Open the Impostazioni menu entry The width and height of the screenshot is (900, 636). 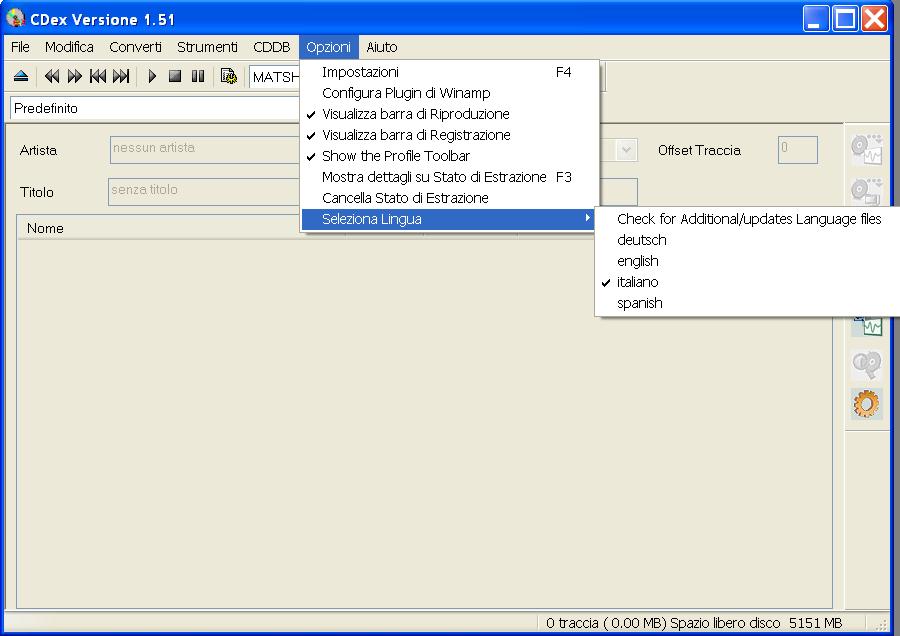[360, 72]
